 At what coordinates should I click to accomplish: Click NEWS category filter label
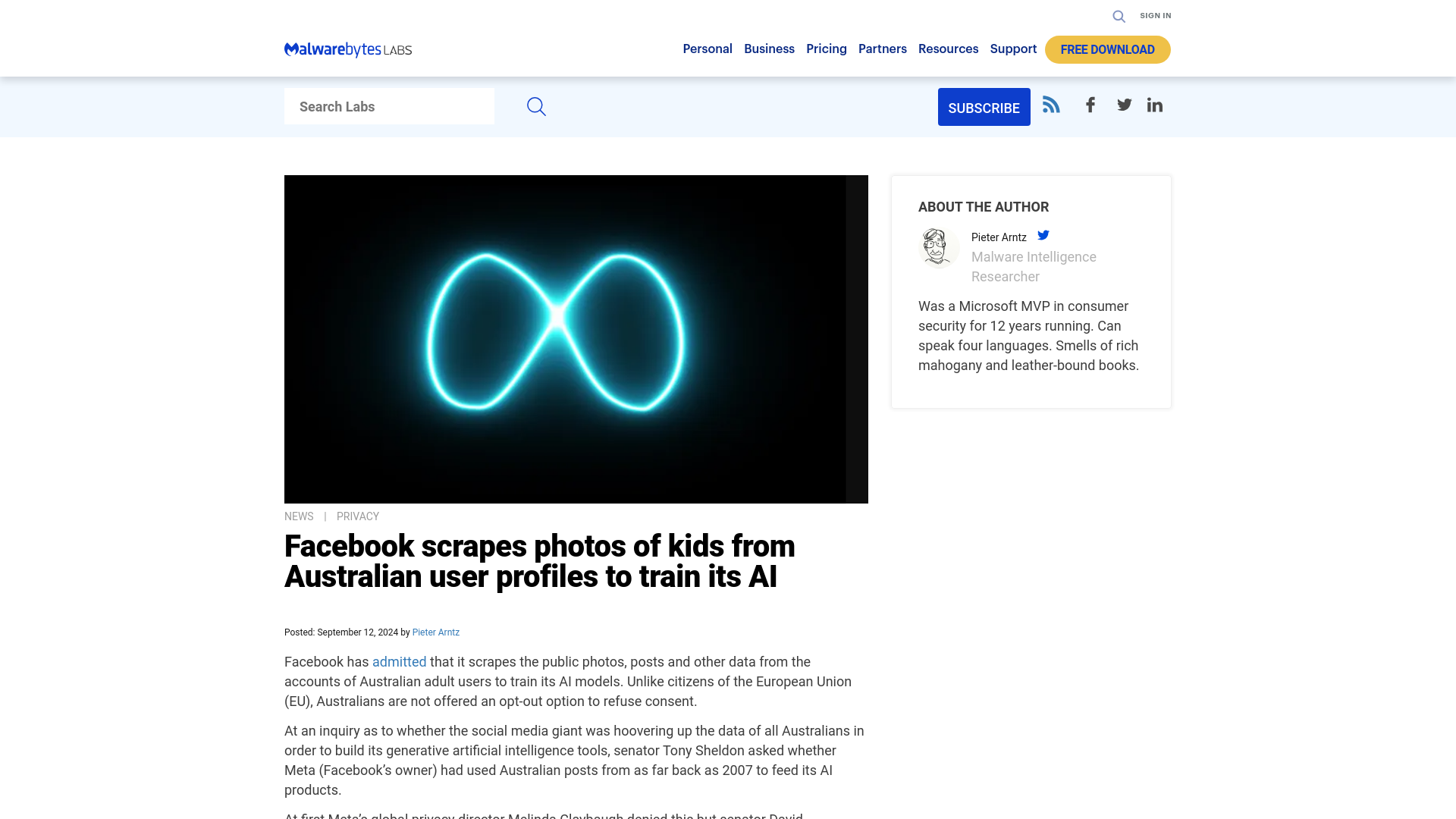[x=299, y=516]
